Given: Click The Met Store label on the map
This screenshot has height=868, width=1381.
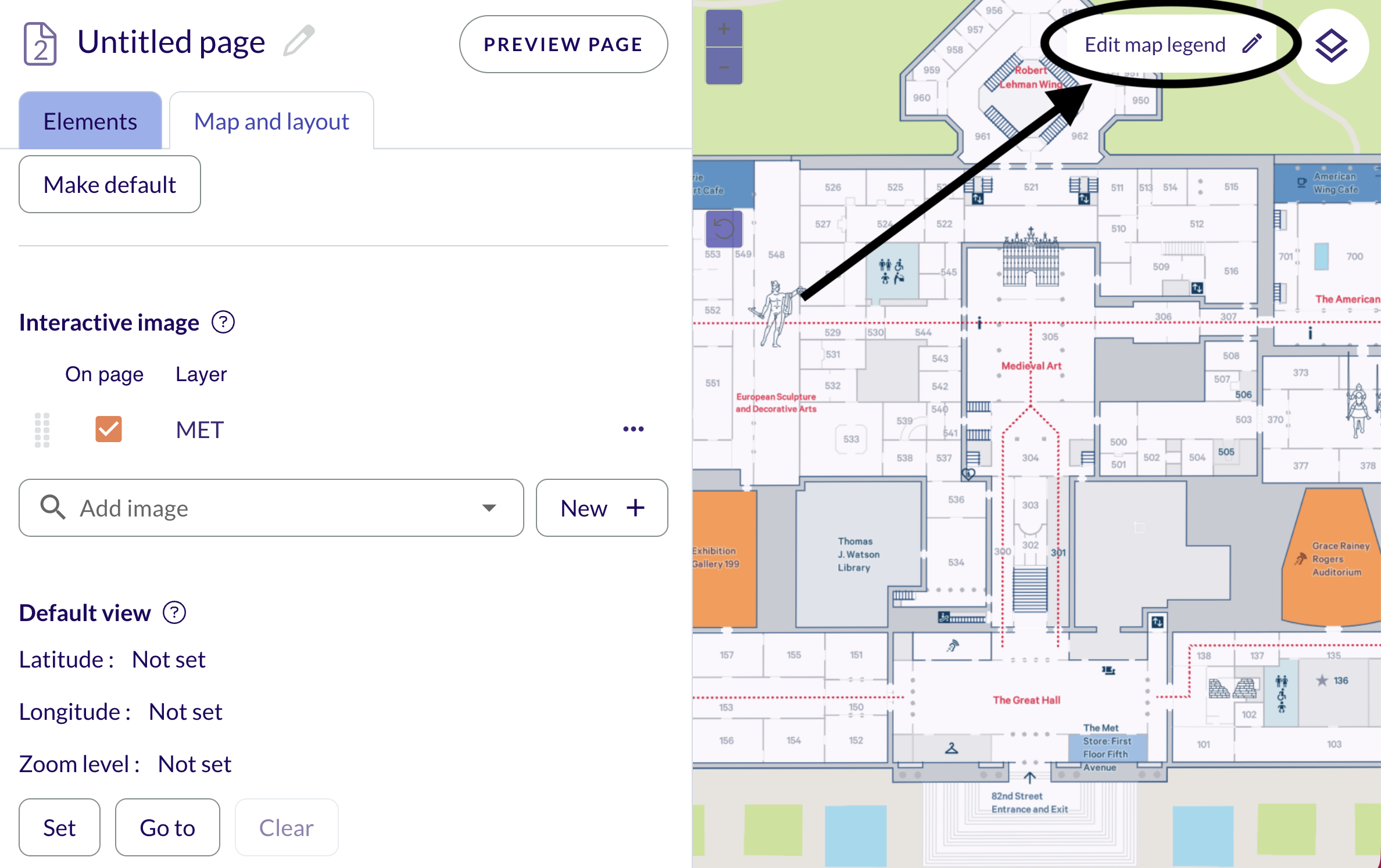Looking at the screenshot, I should [x=1107, y=748].
